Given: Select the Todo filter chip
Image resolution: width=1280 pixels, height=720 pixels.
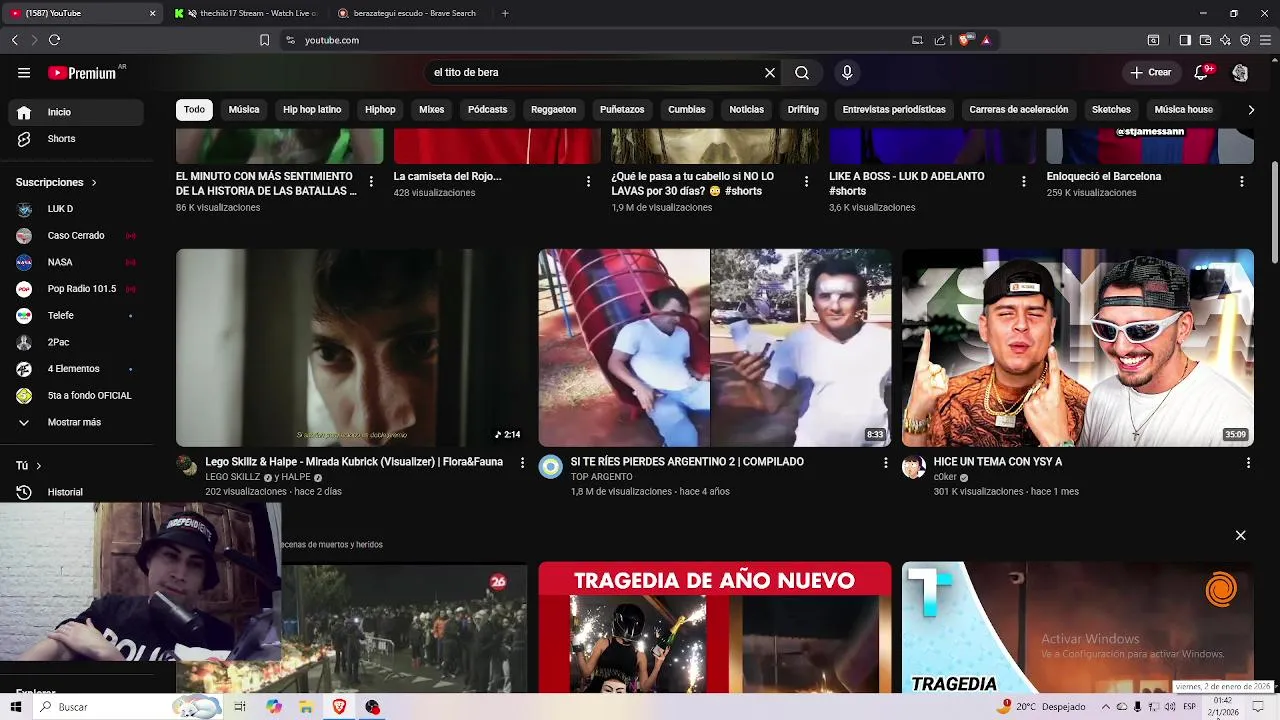Looking at the screenshot, I should coord(194,110).
